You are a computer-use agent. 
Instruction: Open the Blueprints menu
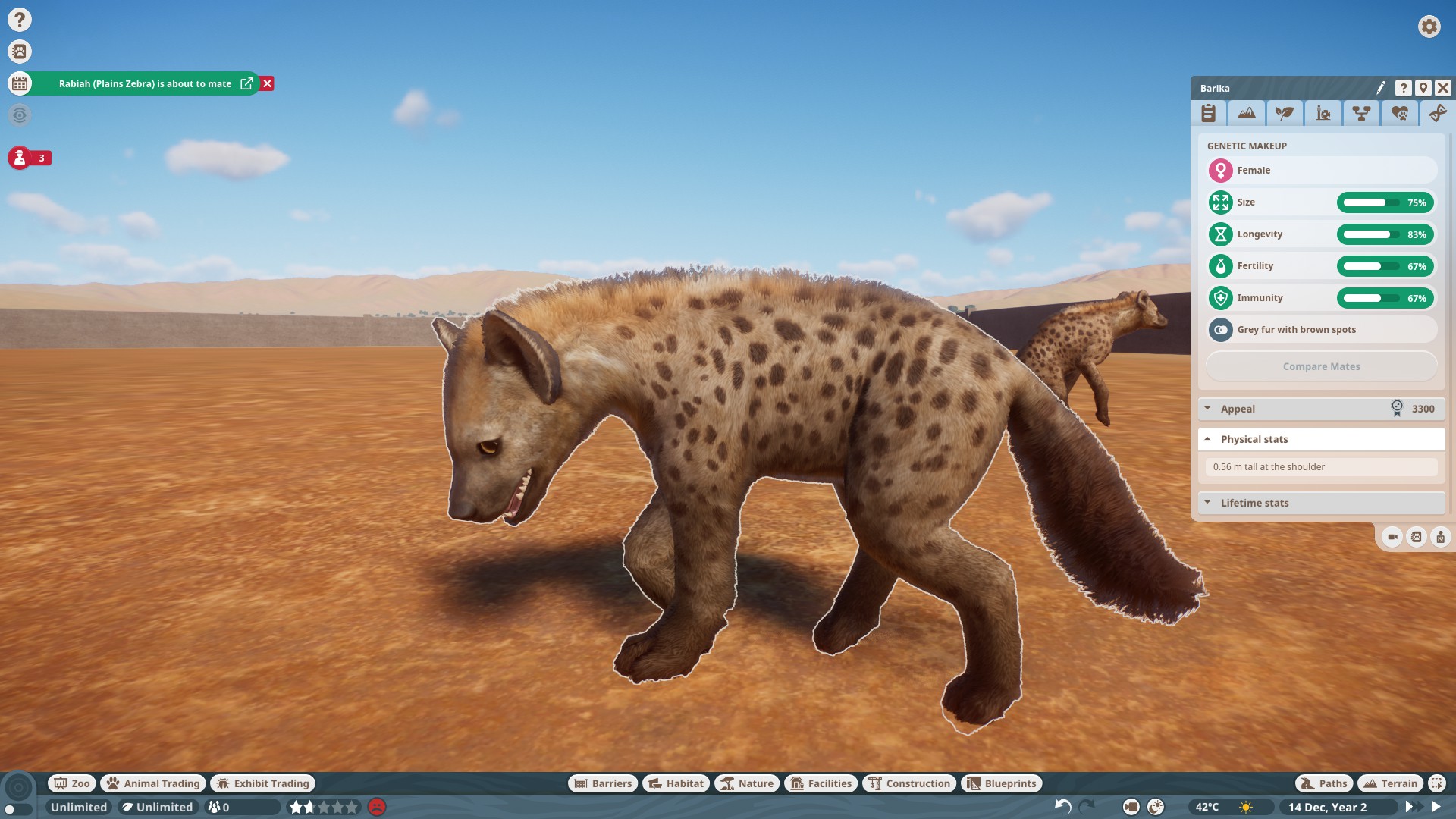[x=1002, y=783]
